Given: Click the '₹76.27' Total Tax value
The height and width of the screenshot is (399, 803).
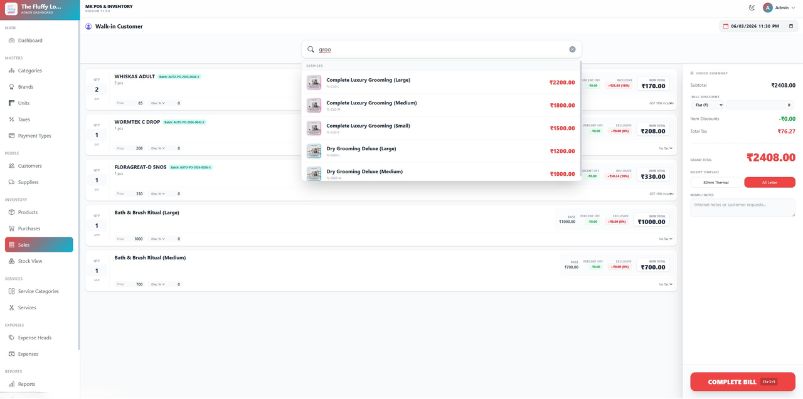Looking at the screenshot, I should (x=786, y=132).
